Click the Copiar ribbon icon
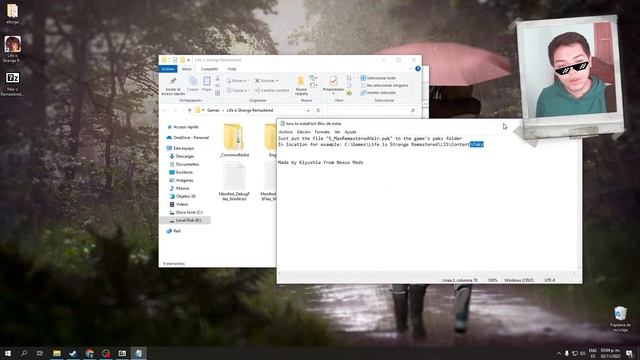This screenshot has width=640, height=360. (x=193, y=81)
